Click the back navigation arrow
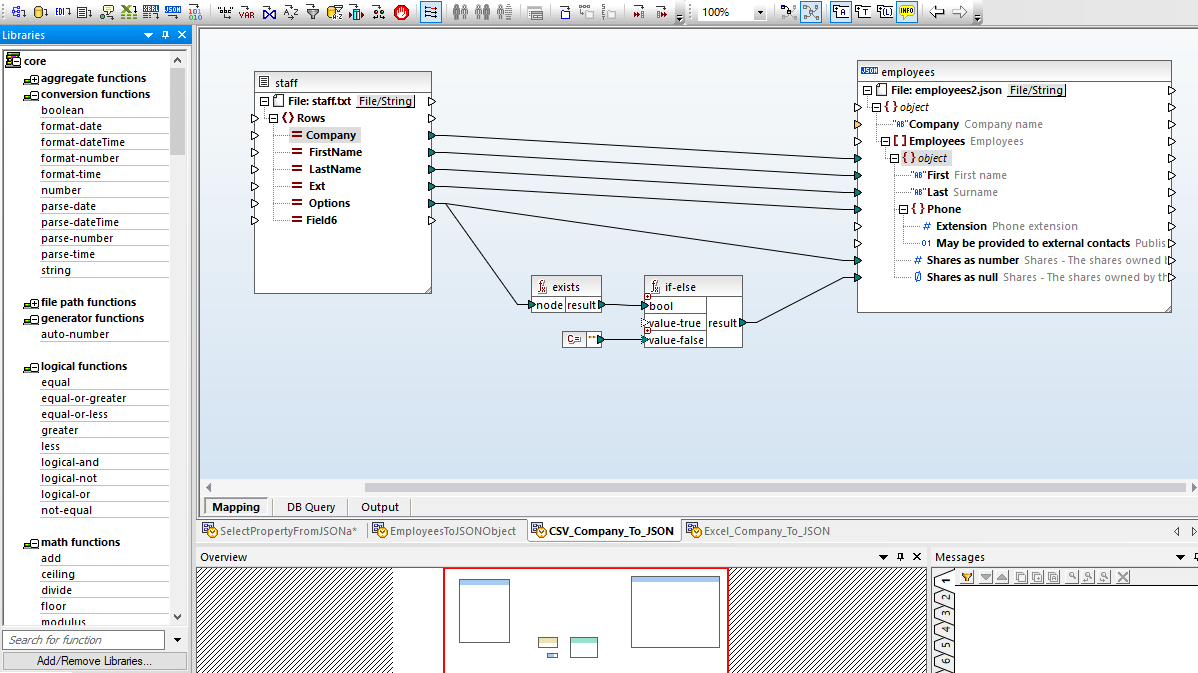1198x673 pixels. point(937,12)
